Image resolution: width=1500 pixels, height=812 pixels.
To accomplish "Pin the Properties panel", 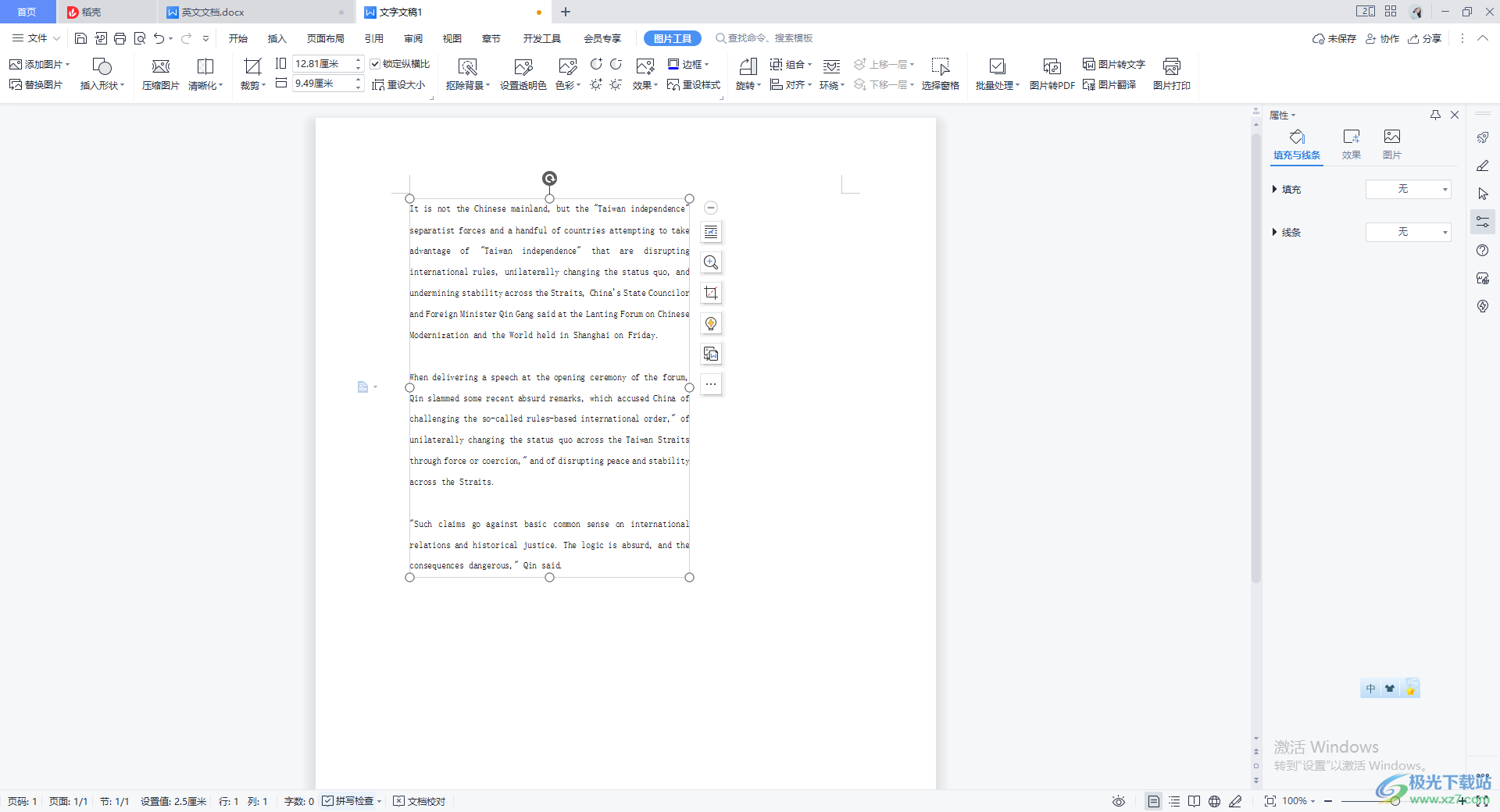I will [x=1435, y=115].
